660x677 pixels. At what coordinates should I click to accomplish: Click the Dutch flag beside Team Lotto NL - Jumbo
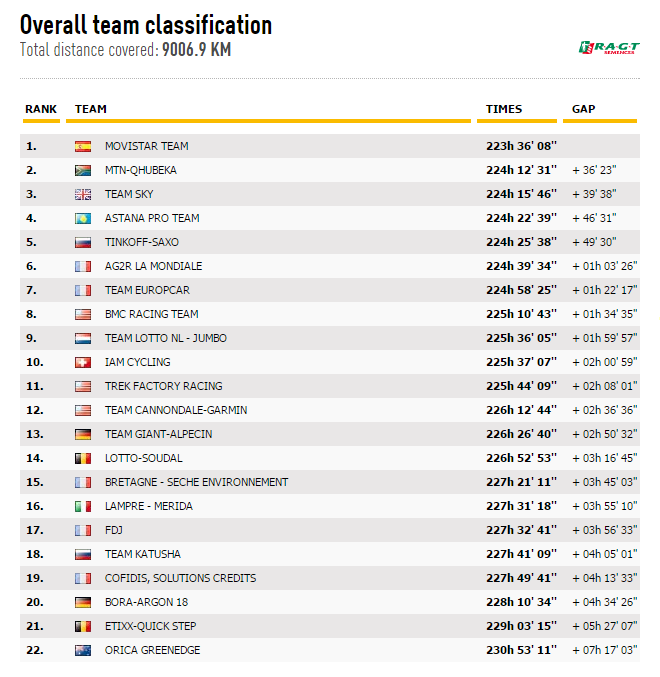[x=83, y=338]
